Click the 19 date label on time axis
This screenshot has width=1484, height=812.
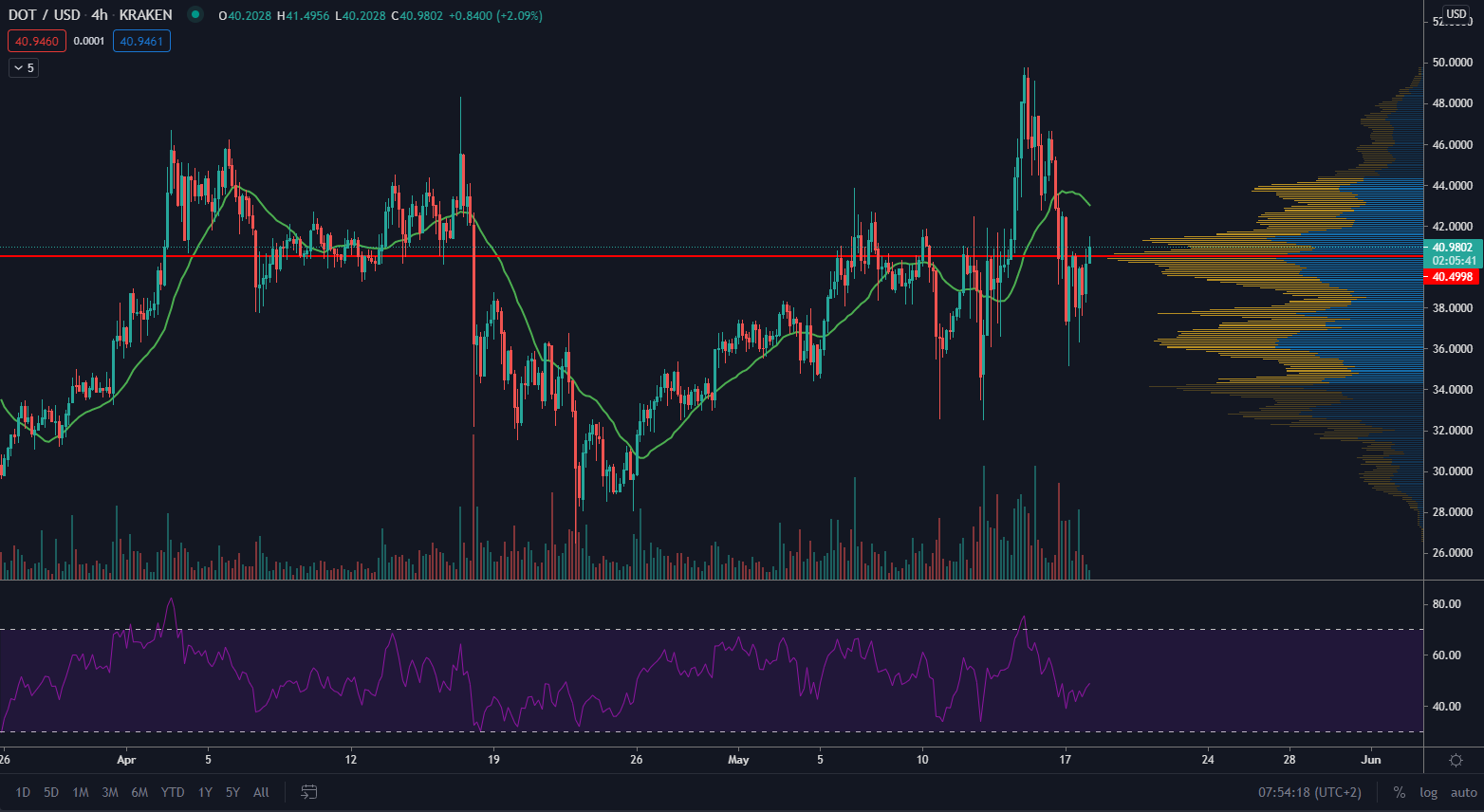493,760
